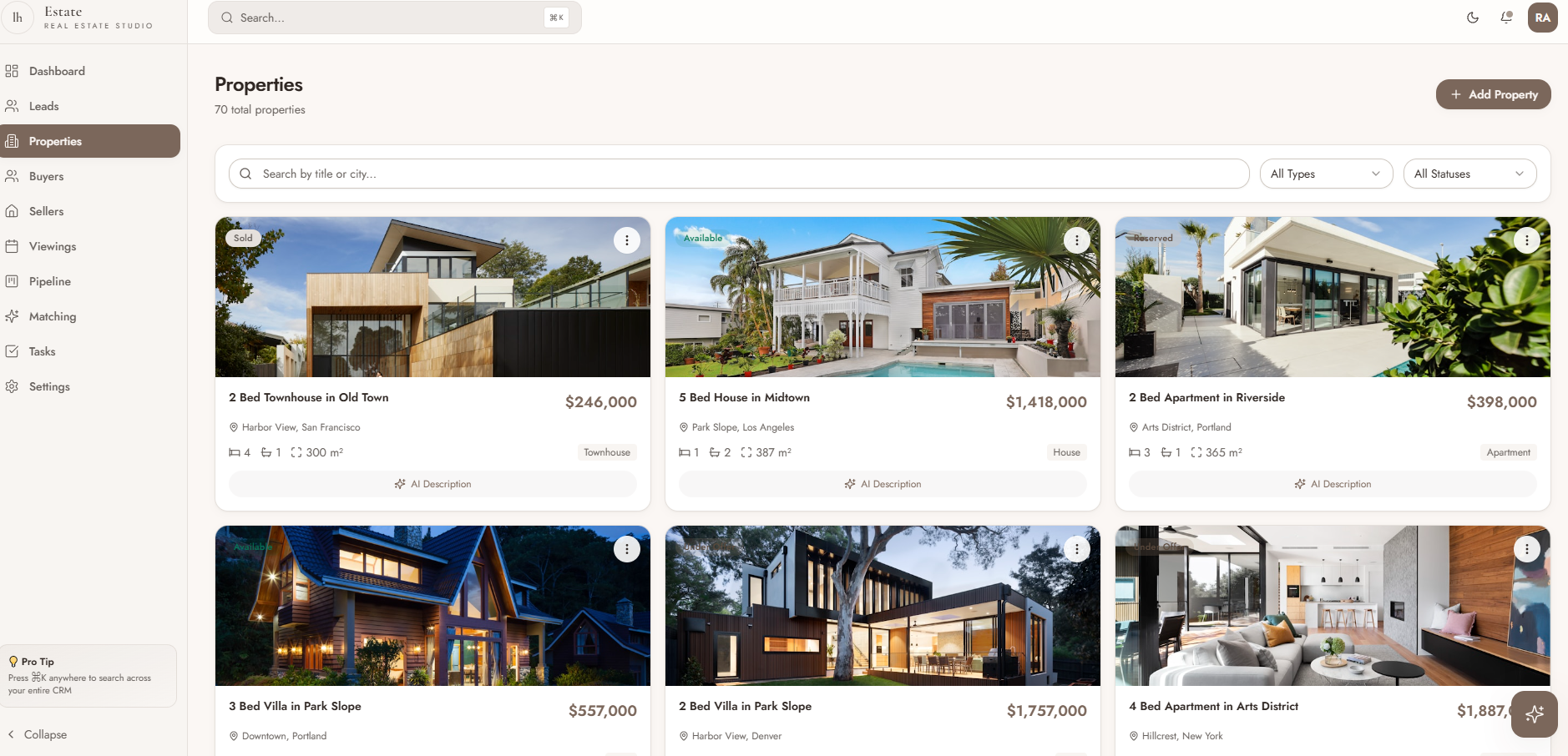
Task: Click the Pro Tip lightbulb icon
Action: point(13,662)
